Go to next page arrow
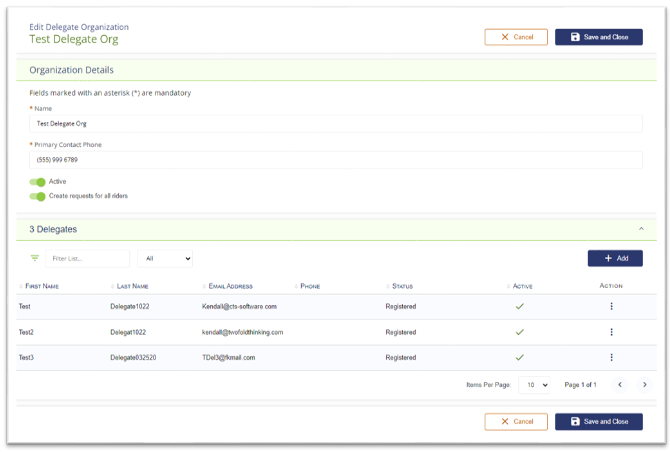Viewport: 670px width, 452px height. (644, 384)
